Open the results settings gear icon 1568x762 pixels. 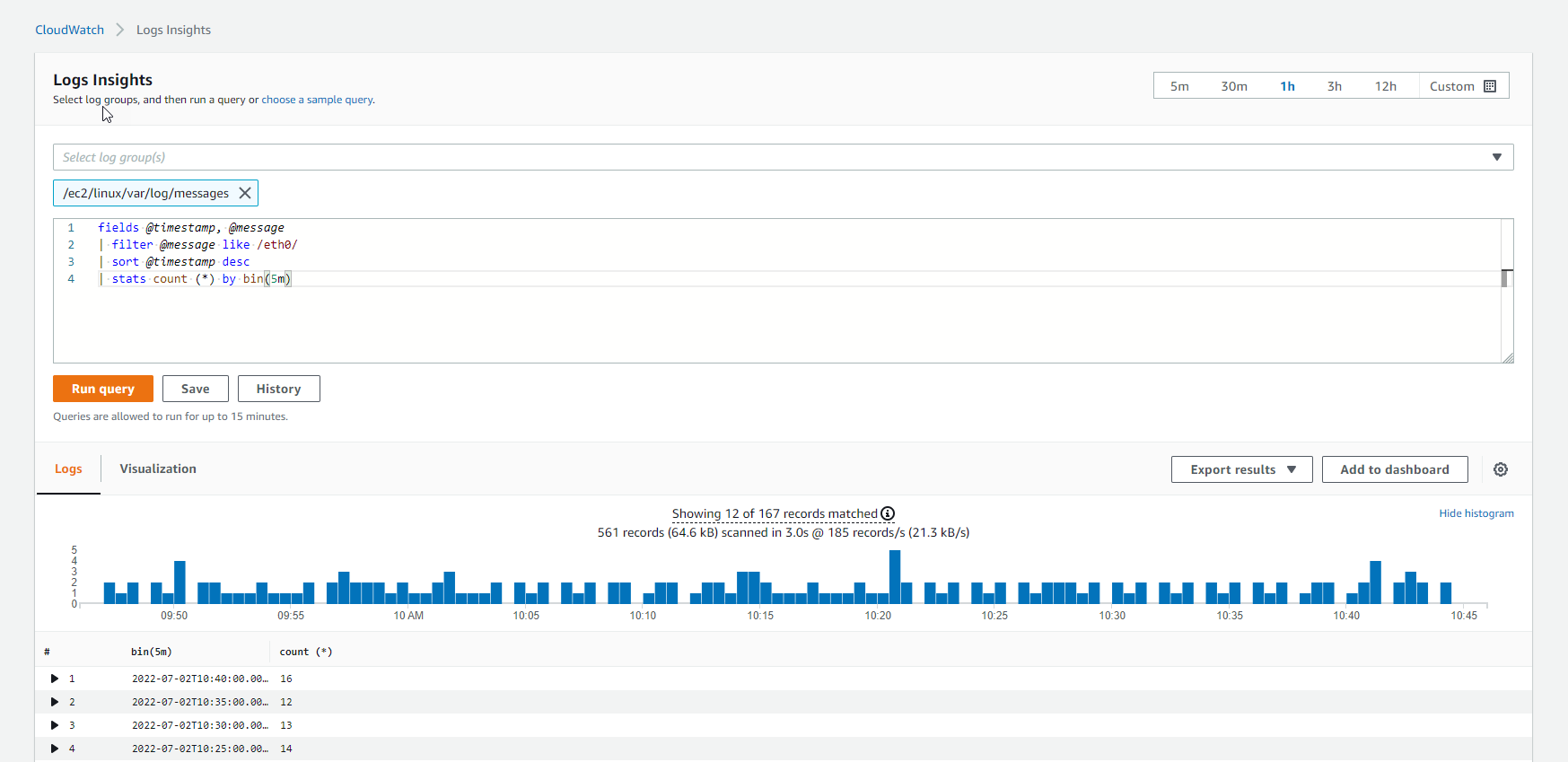tap(1500, 469)
